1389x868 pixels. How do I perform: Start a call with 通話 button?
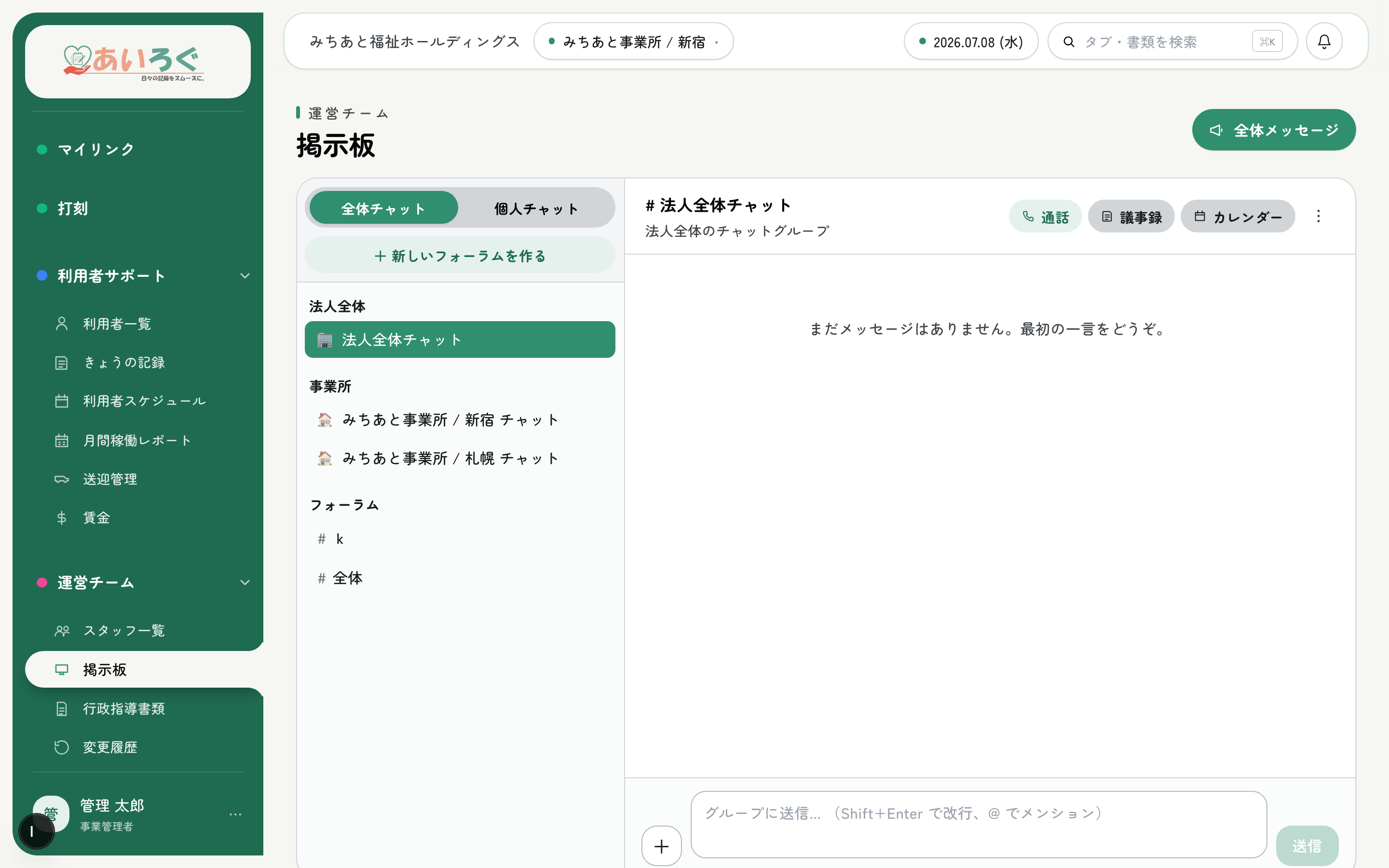click(x=1045, y=217)
